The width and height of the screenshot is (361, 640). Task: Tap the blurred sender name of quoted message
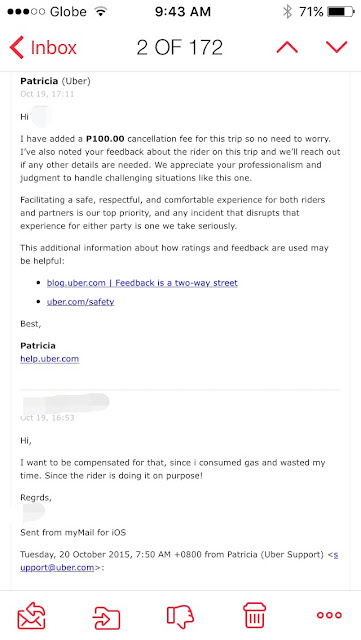65,402
